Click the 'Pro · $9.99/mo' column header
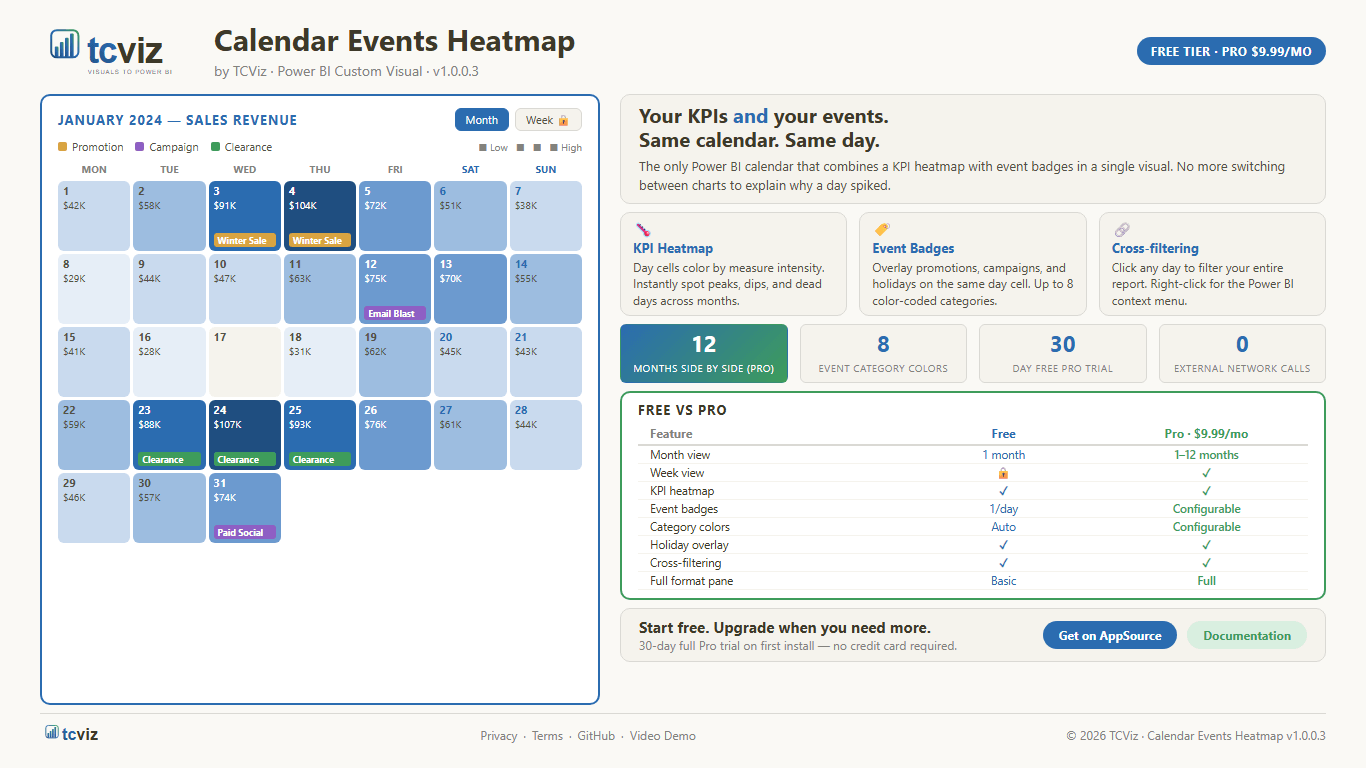 pos(1206,434)
